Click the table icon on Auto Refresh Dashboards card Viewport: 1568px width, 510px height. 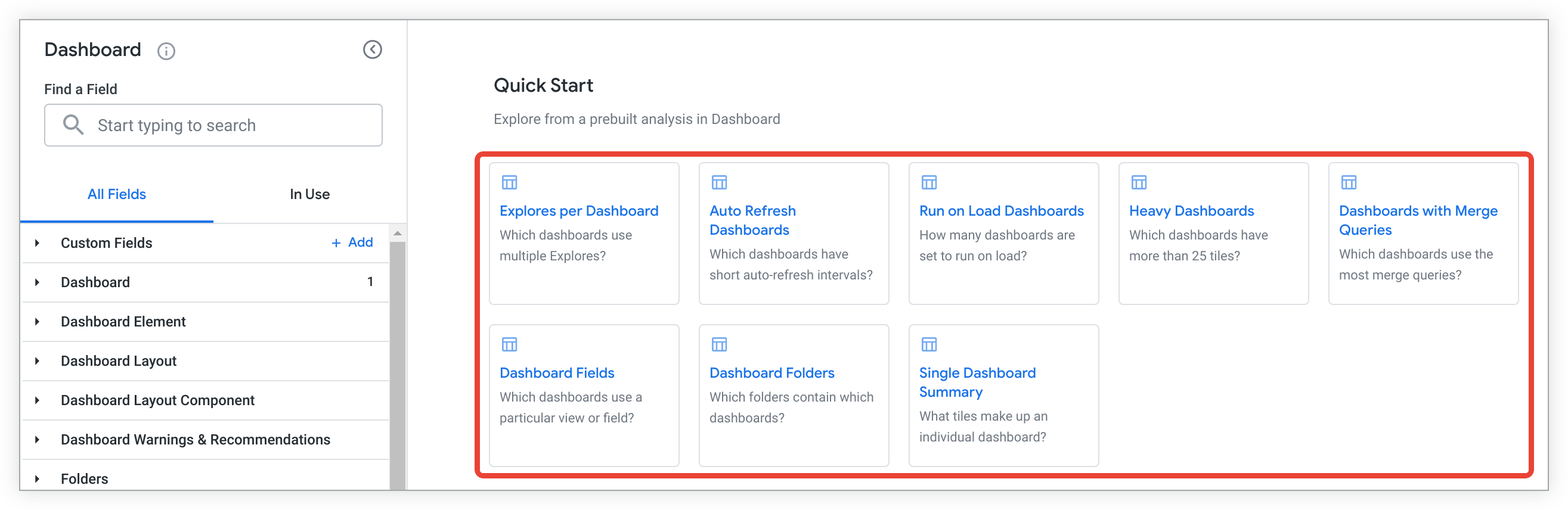(720, 182)
